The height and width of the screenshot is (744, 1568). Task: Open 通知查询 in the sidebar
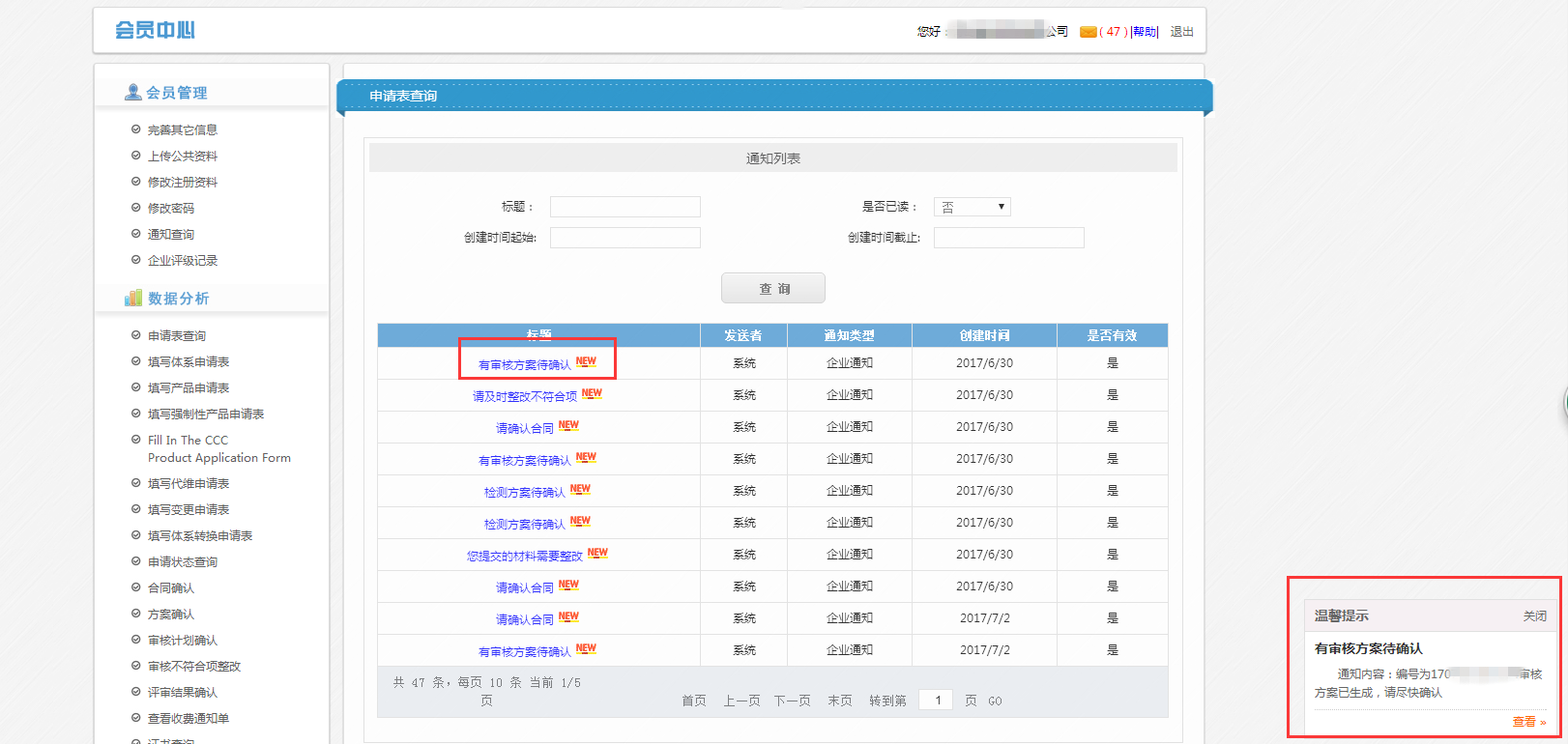coord(171,234)
